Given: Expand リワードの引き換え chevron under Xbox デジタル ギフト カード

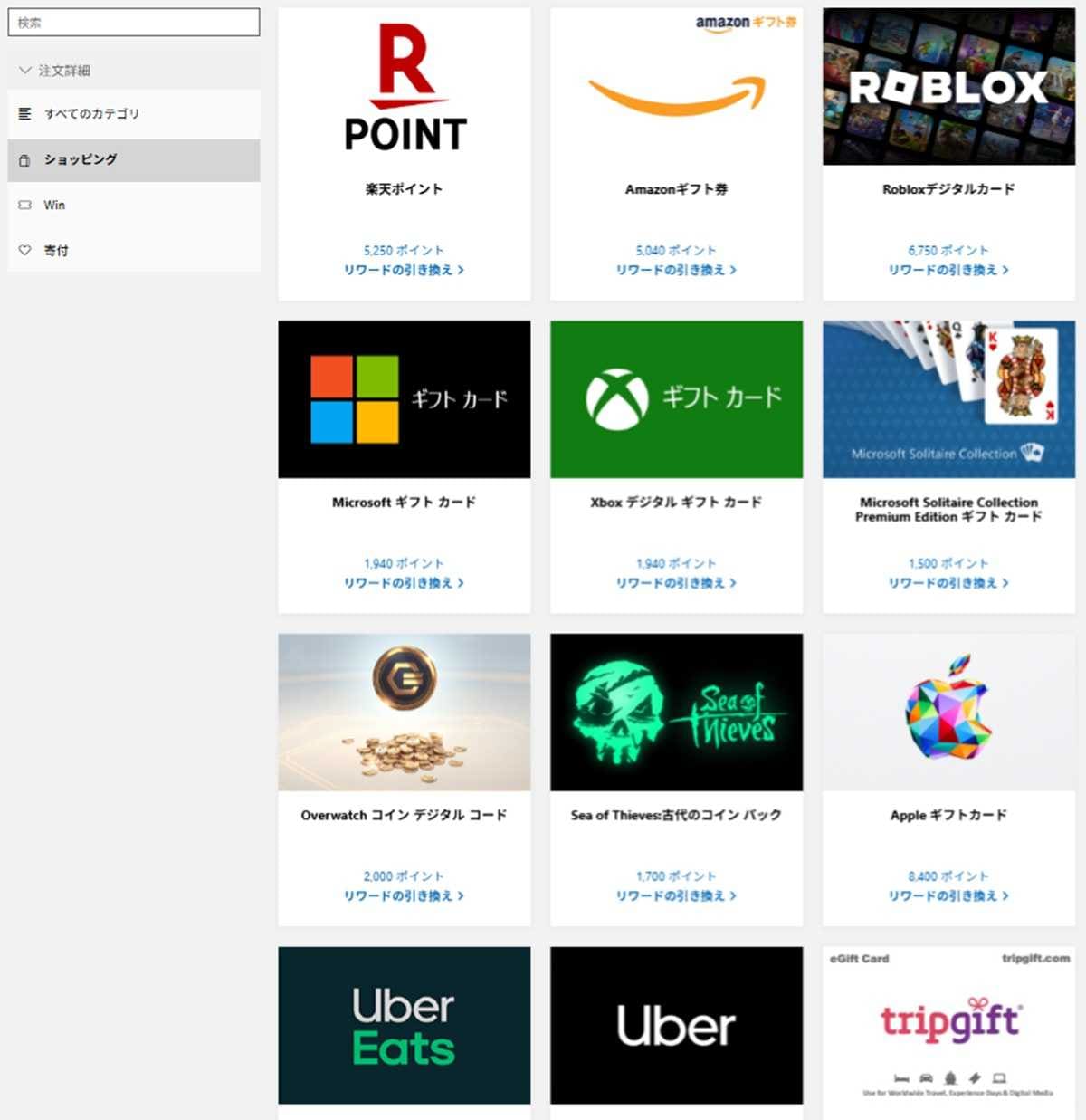Looking at the screenshot, I should (x=735, y=583).
